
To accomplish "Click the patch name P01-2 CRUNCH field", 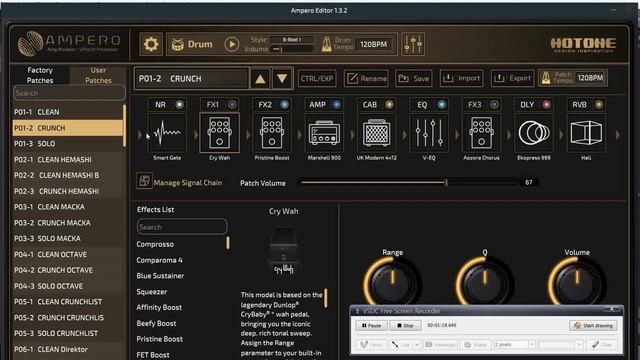I will 192,78.
